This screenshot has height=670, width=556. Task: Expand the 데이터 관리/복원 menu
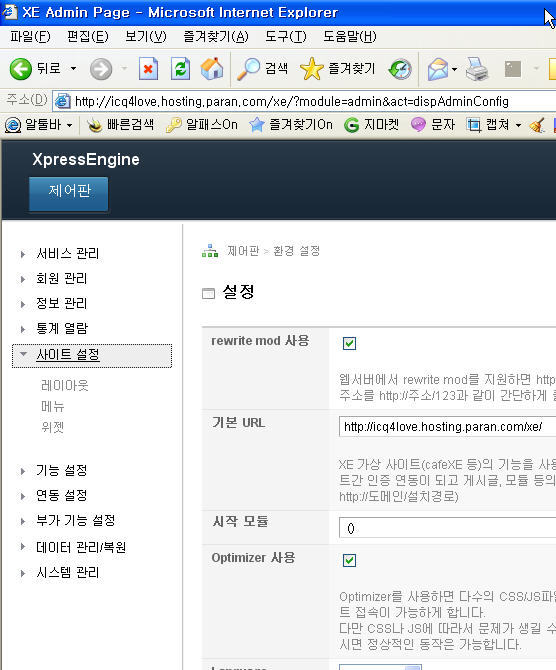coord(81,547)
